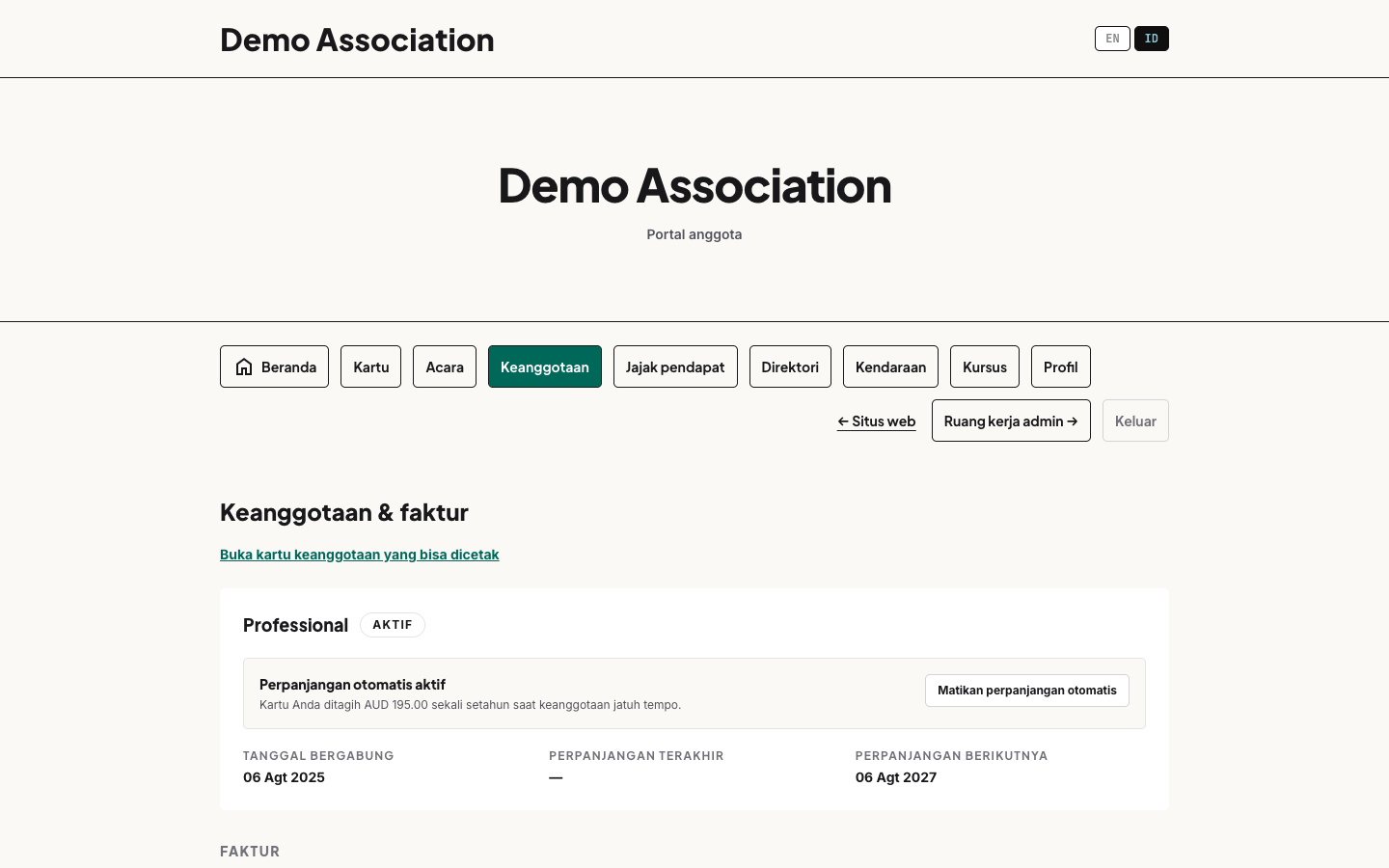Click the AKTIF status badge
The height and width of the screenshot is (868, 1389).
[x=393, y=625]
